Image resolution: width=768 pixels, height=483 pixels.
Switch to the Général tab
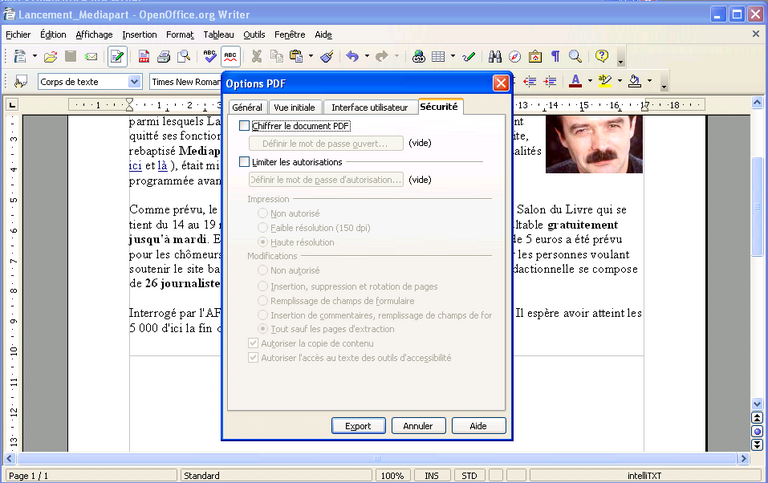tap(247, 107)
